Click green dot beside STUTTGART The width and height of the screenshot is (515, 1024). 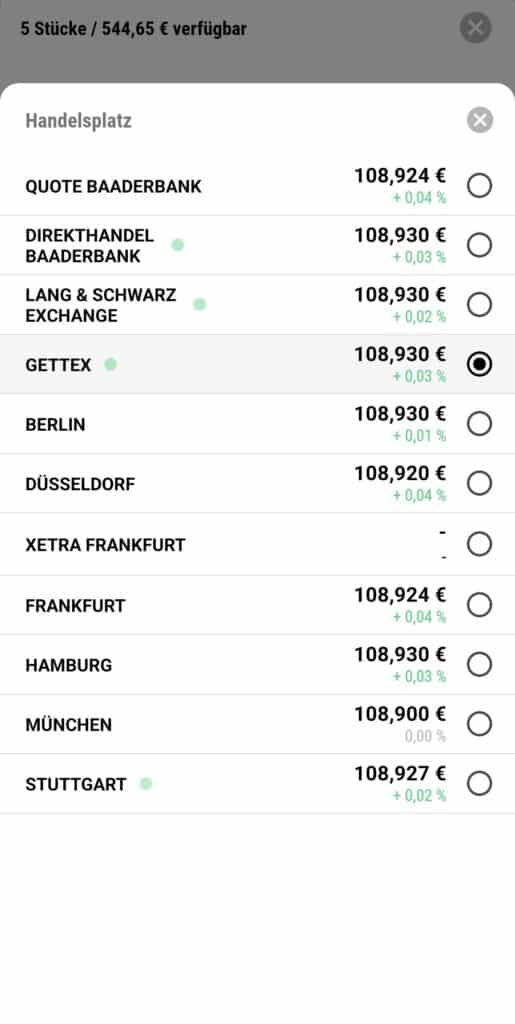[x=146, y=784]
